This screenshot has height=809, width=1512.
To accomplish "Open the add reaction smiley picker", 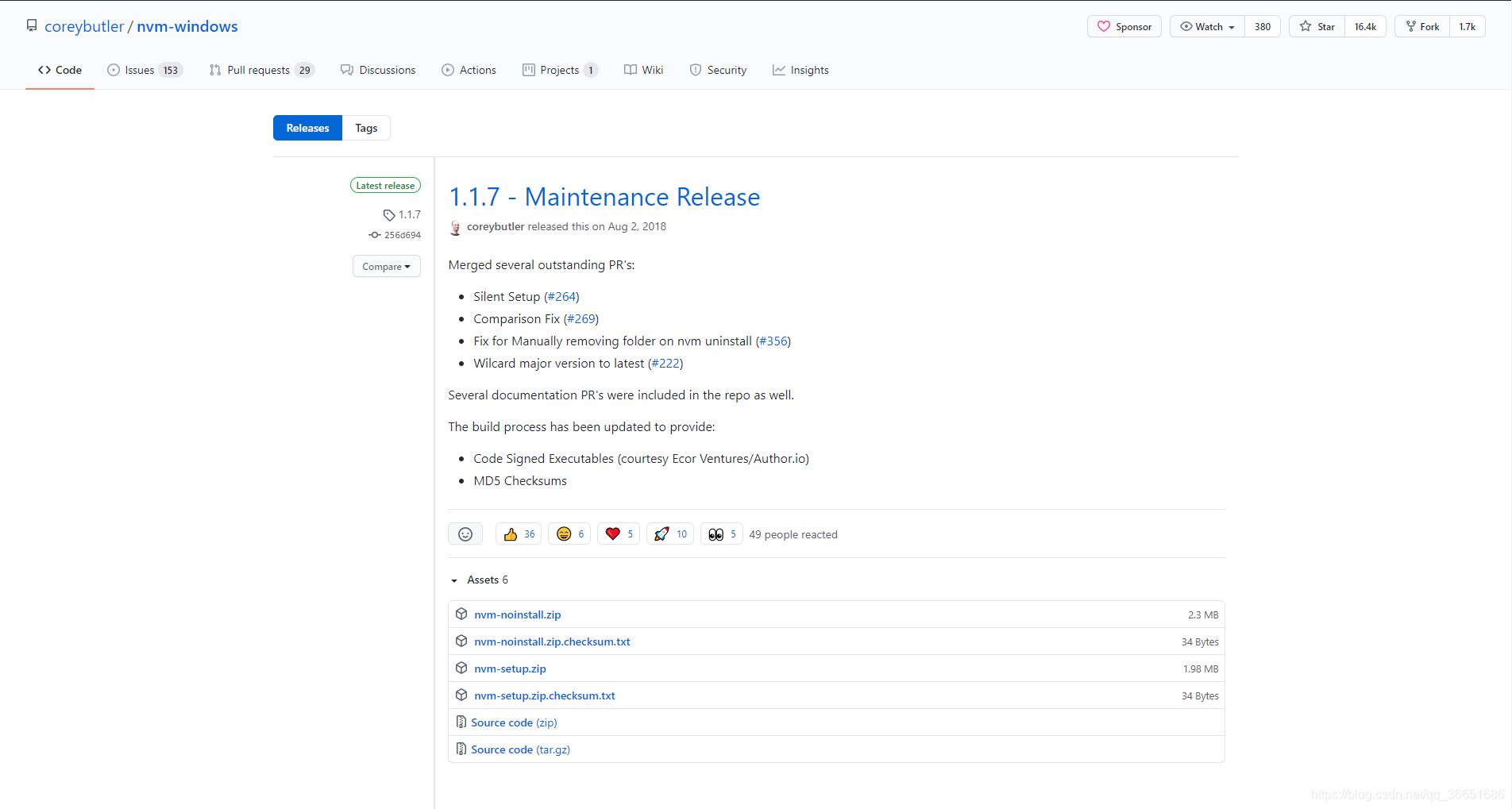I will tap(465, 534).
